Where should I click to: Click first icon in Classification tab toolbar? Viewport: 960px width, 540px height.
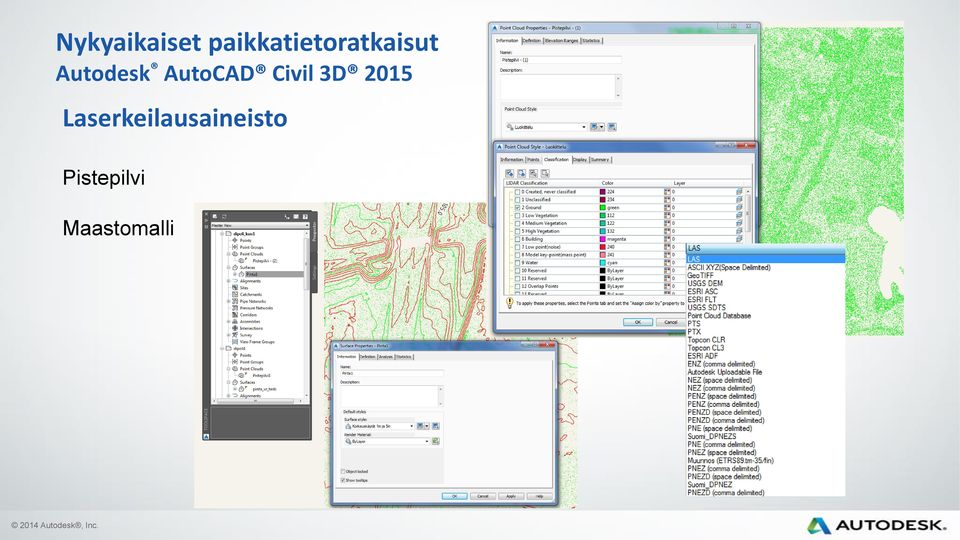coord(509,173)
